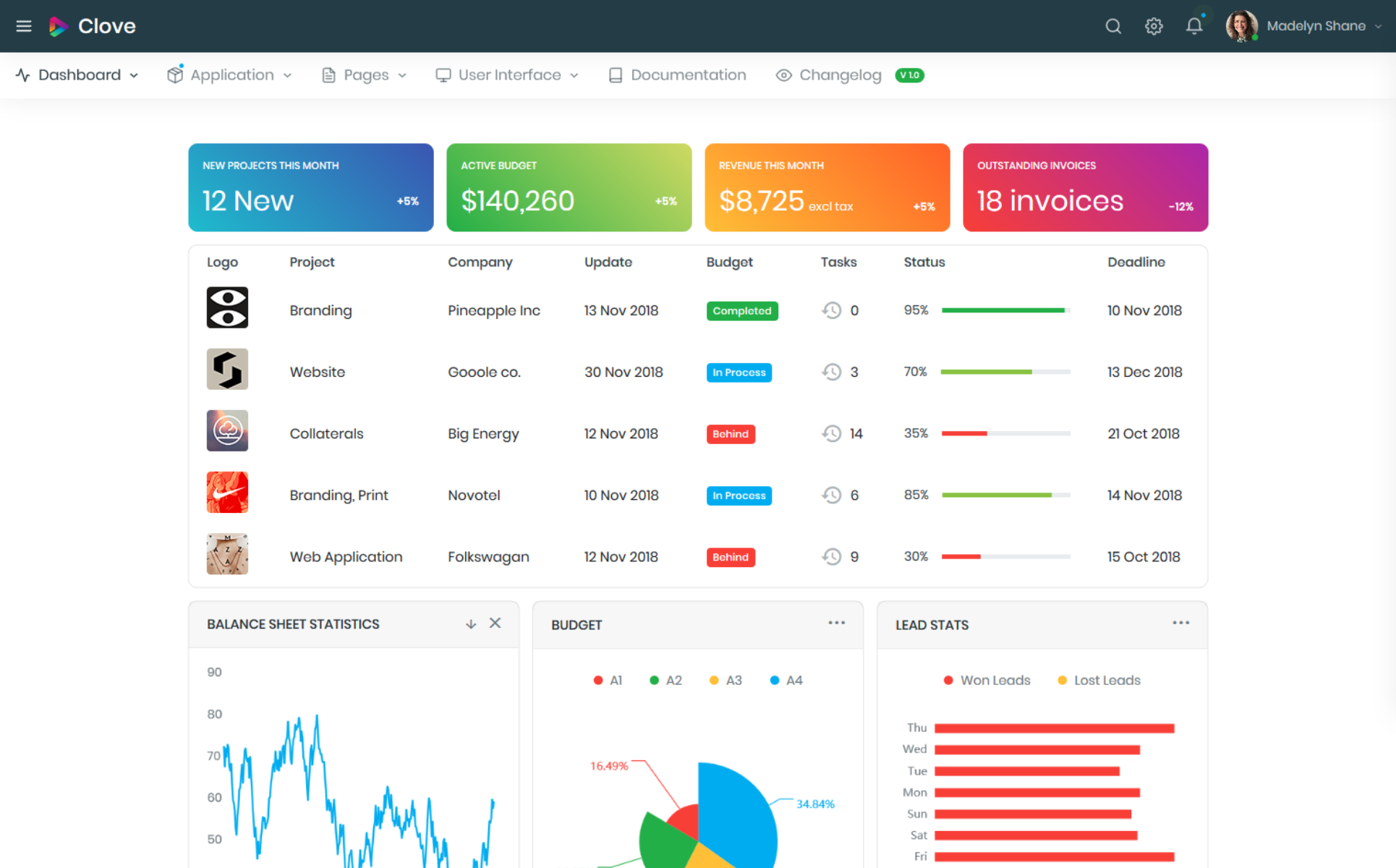Sort by the Deadline column header
The image size is (1396, 868).
[1136, 262]
